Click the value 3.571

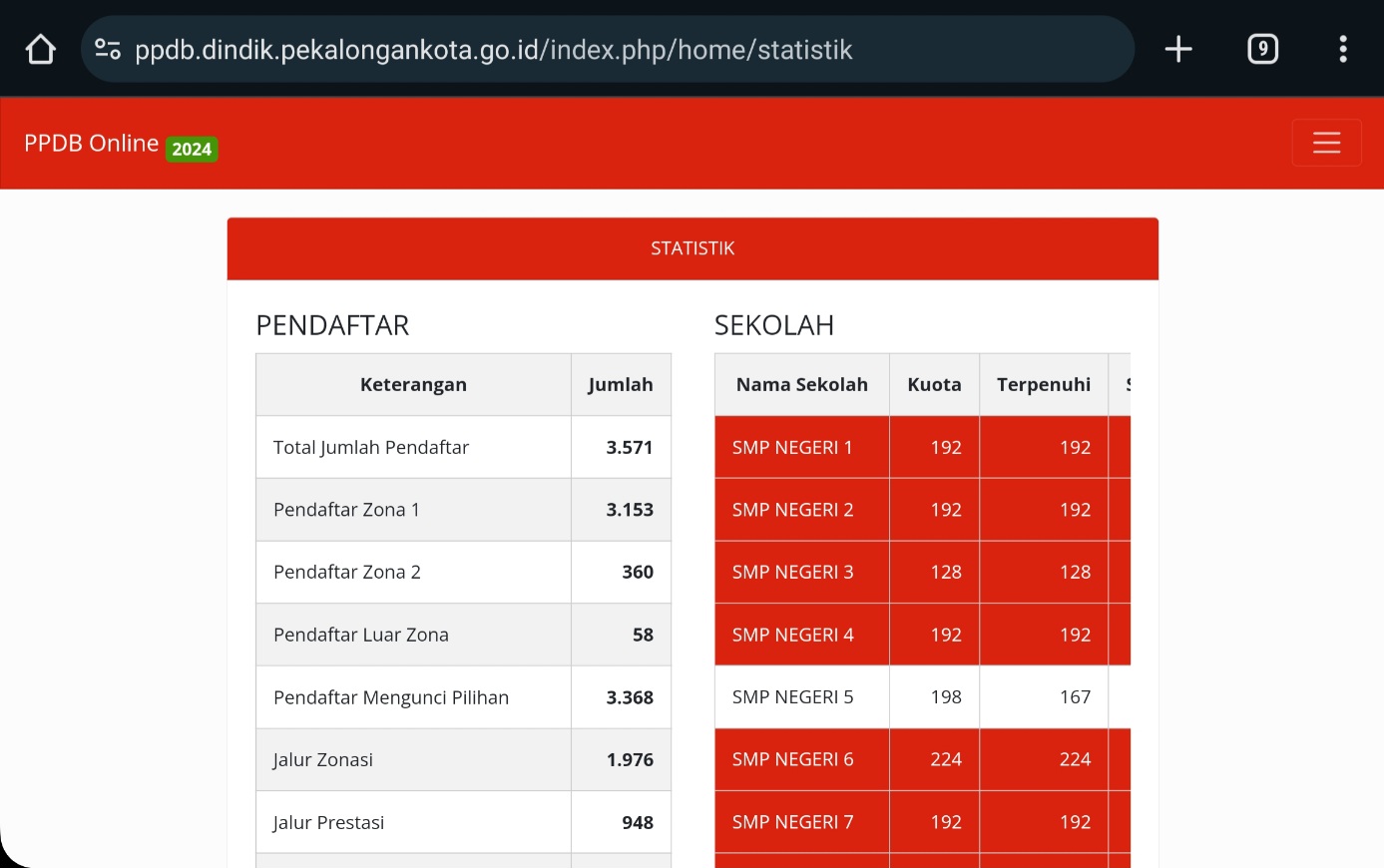tap(630, 448)
